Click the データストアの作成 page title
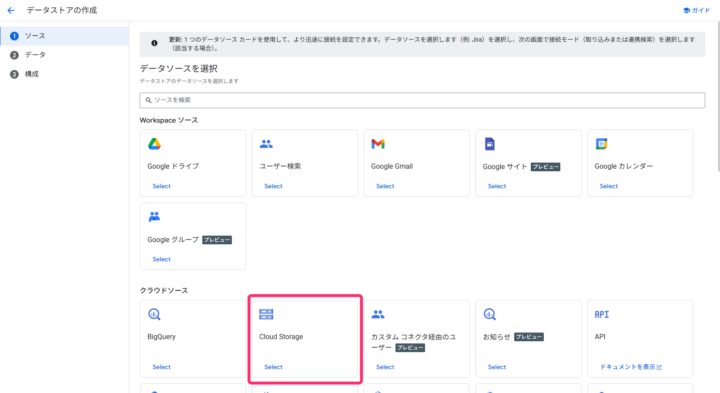 pyautogui.click(x=62, y=10)
